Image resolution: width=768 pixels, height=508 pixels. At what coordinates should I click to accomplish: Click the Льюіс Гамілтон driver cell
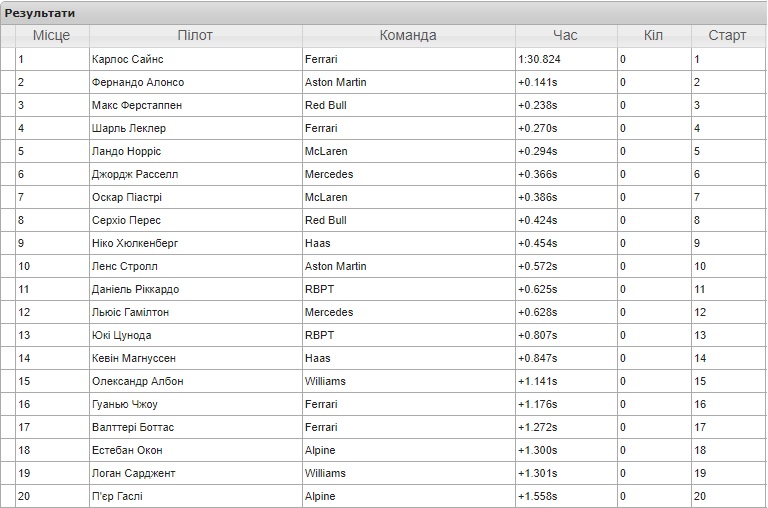coord(195,313)
